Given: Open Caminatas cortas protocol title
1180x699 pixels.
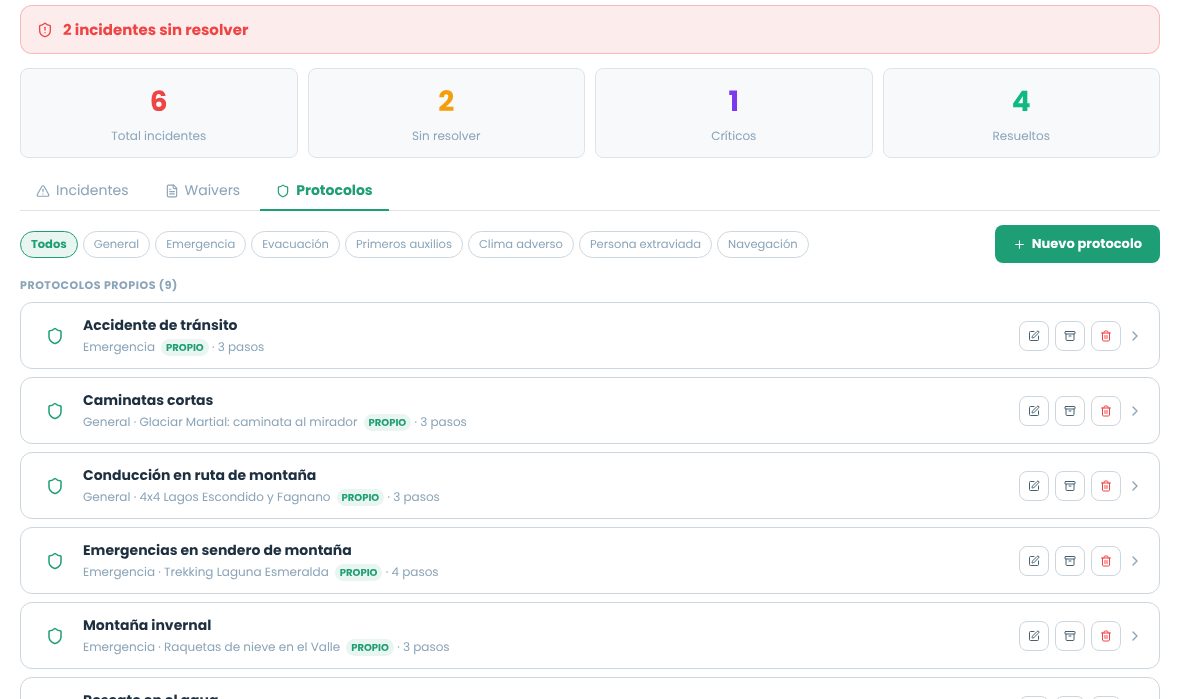Looking at the screenshot, I should pos(148,400).
